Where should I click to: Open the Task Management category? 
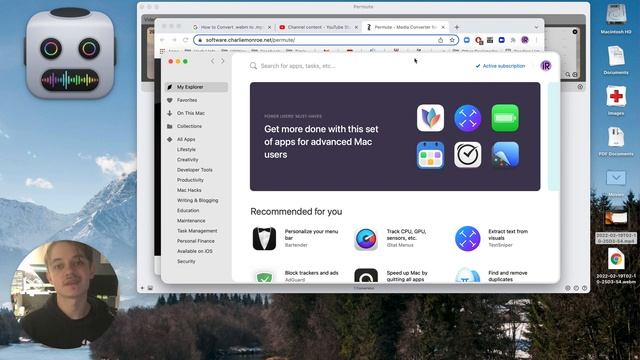point(197,231)
